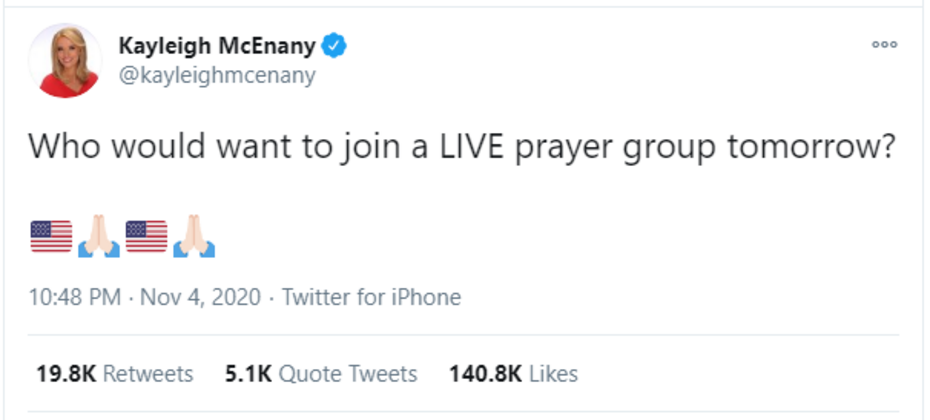Click the first American flag emoji
Viewport: 930px width, 420px height.
tap(51, 236)
